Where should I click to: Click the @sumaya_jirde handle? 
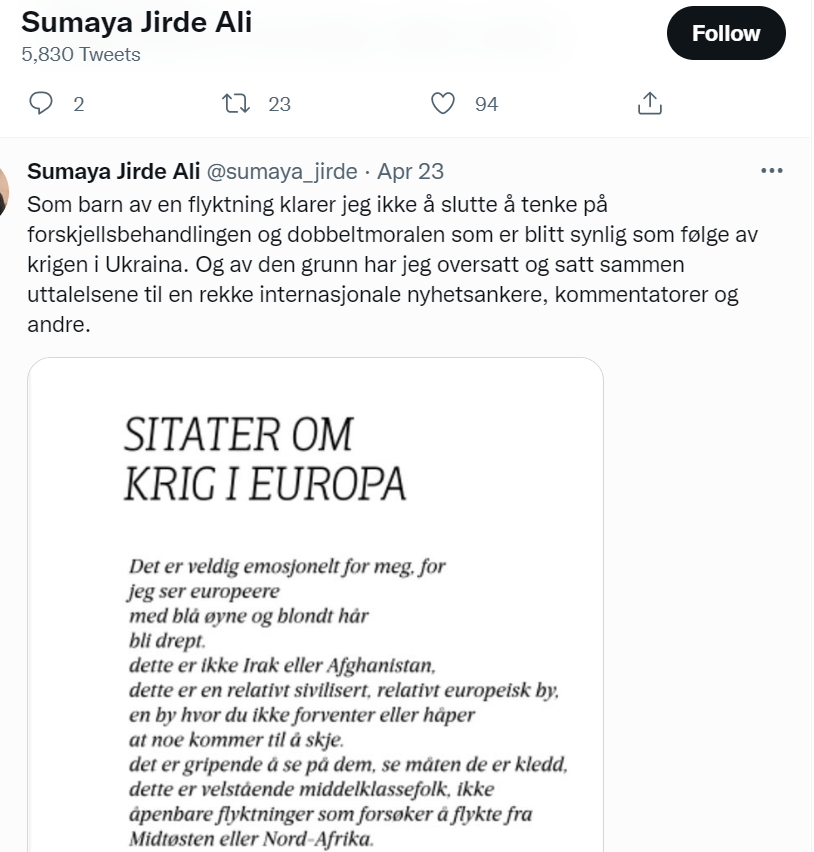point(281,171)
